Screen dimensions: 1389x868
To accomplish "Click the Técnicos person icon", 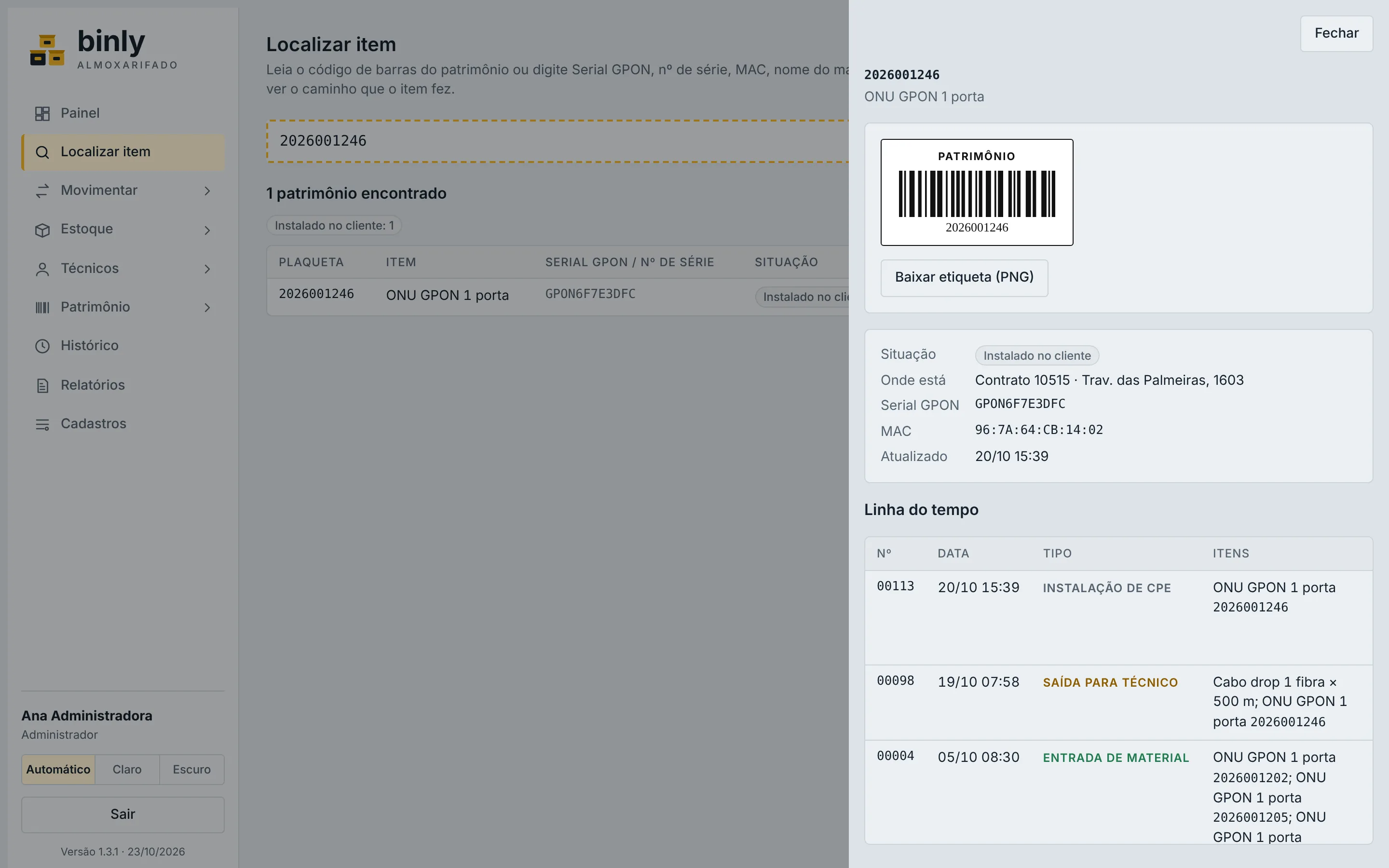I will (x=42, y=269).
